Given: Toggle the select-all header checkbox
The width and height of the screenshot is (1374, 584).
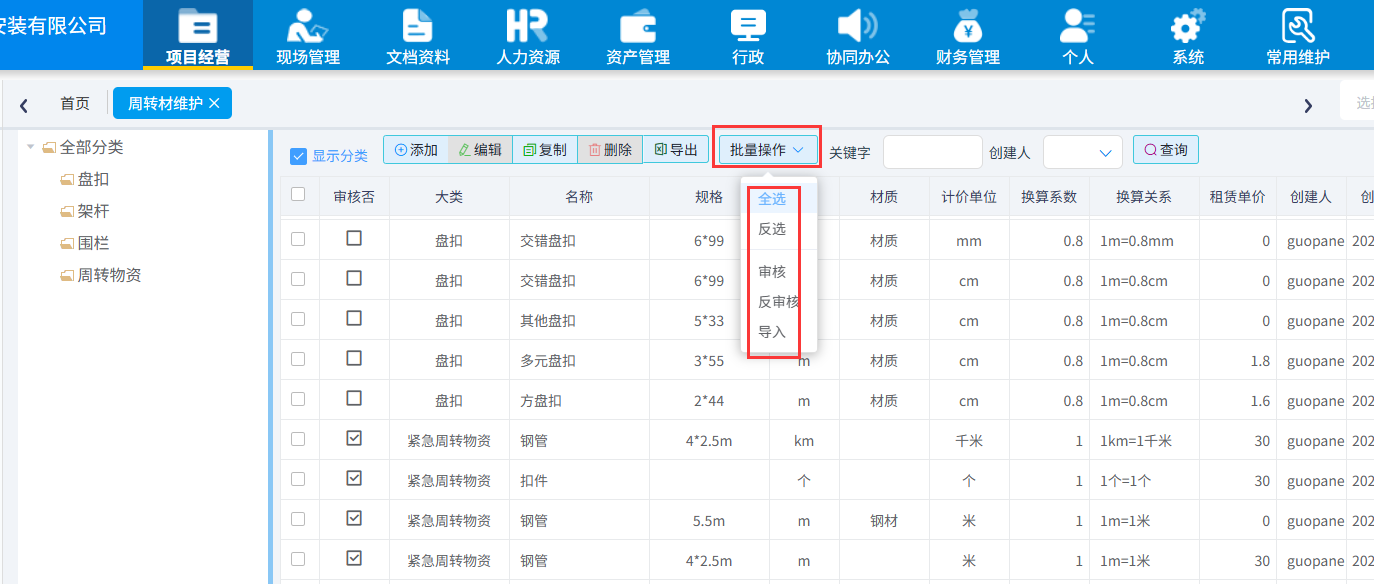Looking at the screenshot, I should [298, 195].
